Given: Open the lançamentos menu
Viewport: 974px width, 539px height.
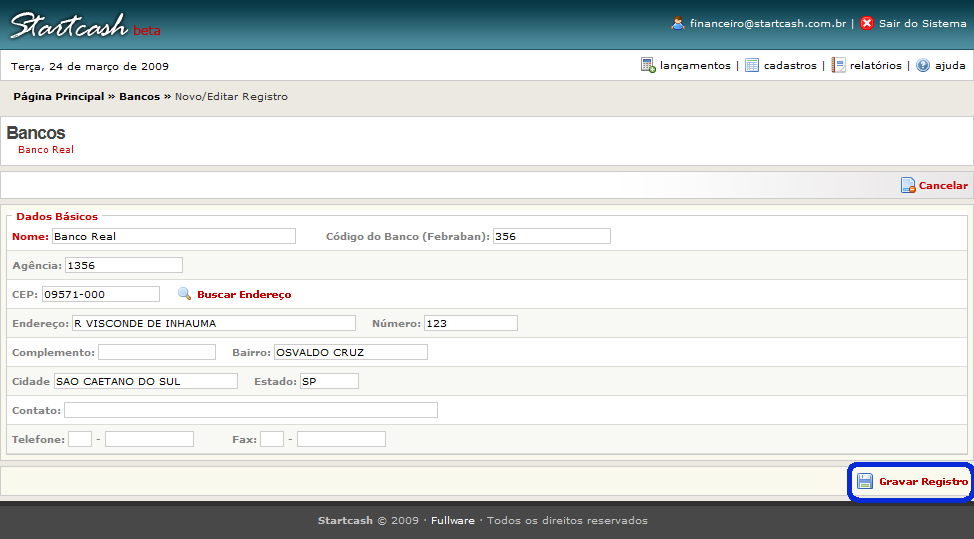Looking at the screenshot, I should click(695, 66).
